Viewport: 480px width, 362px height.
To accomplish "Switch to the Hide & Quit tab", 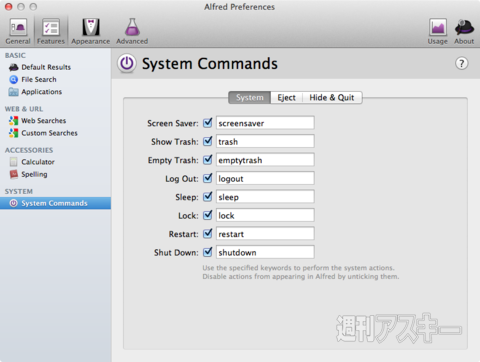I will 332,97.
